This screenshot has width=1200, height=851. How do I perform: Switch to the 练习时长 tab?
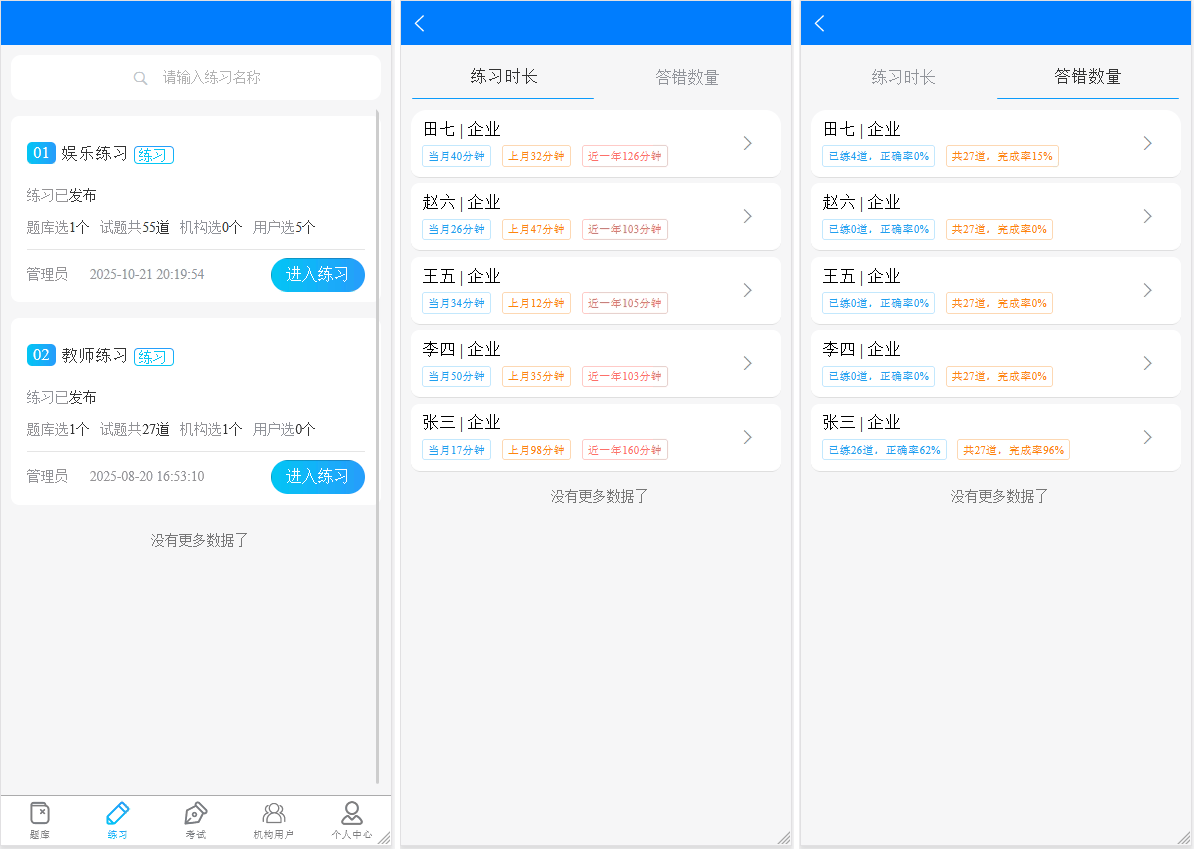903,76
